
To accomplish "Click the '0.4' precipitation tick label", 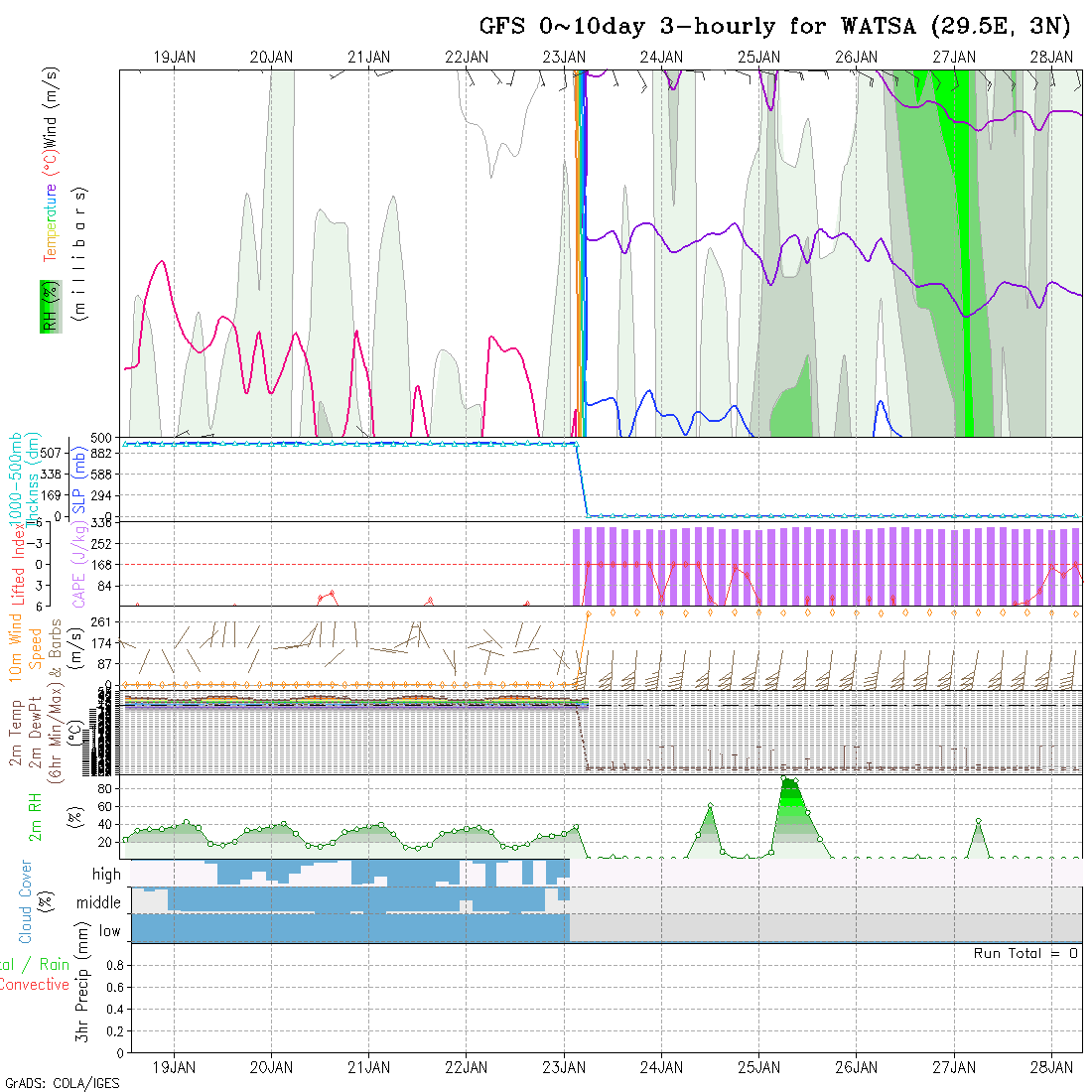I will [x=115, y=1010].
